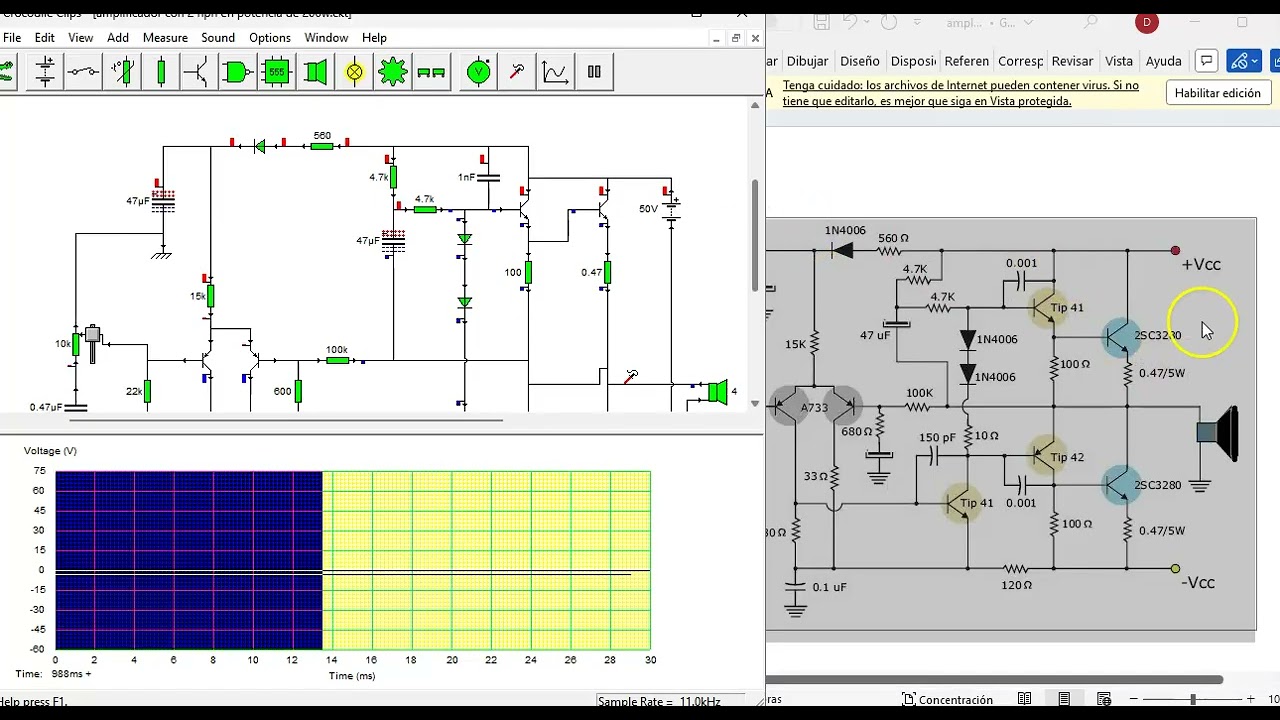
Task: Open the logic gates toolbar
Action: coord(238,72)
